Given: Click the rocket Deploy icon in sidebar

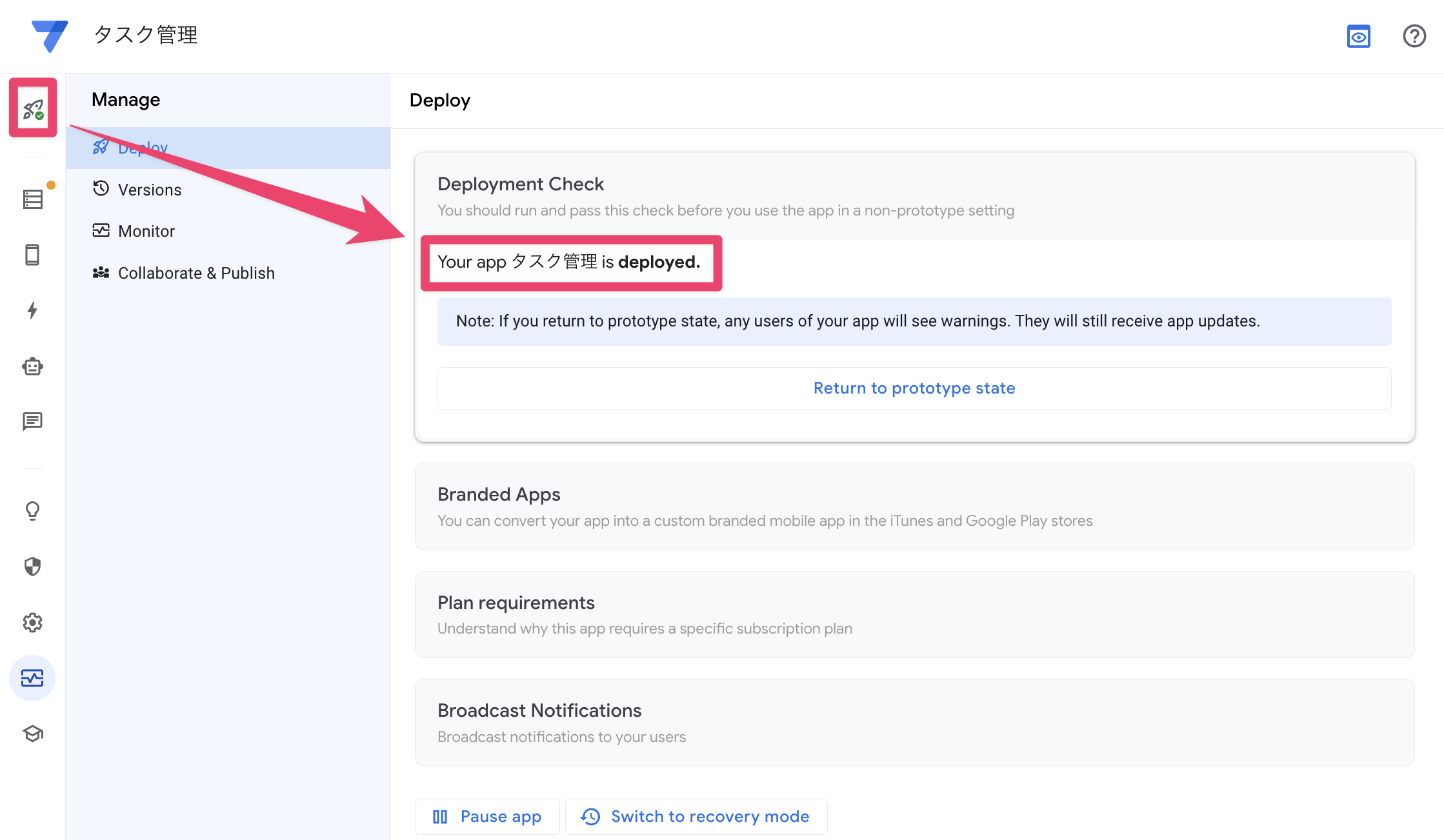Looking at the screenshot, I should click(33, 108).
